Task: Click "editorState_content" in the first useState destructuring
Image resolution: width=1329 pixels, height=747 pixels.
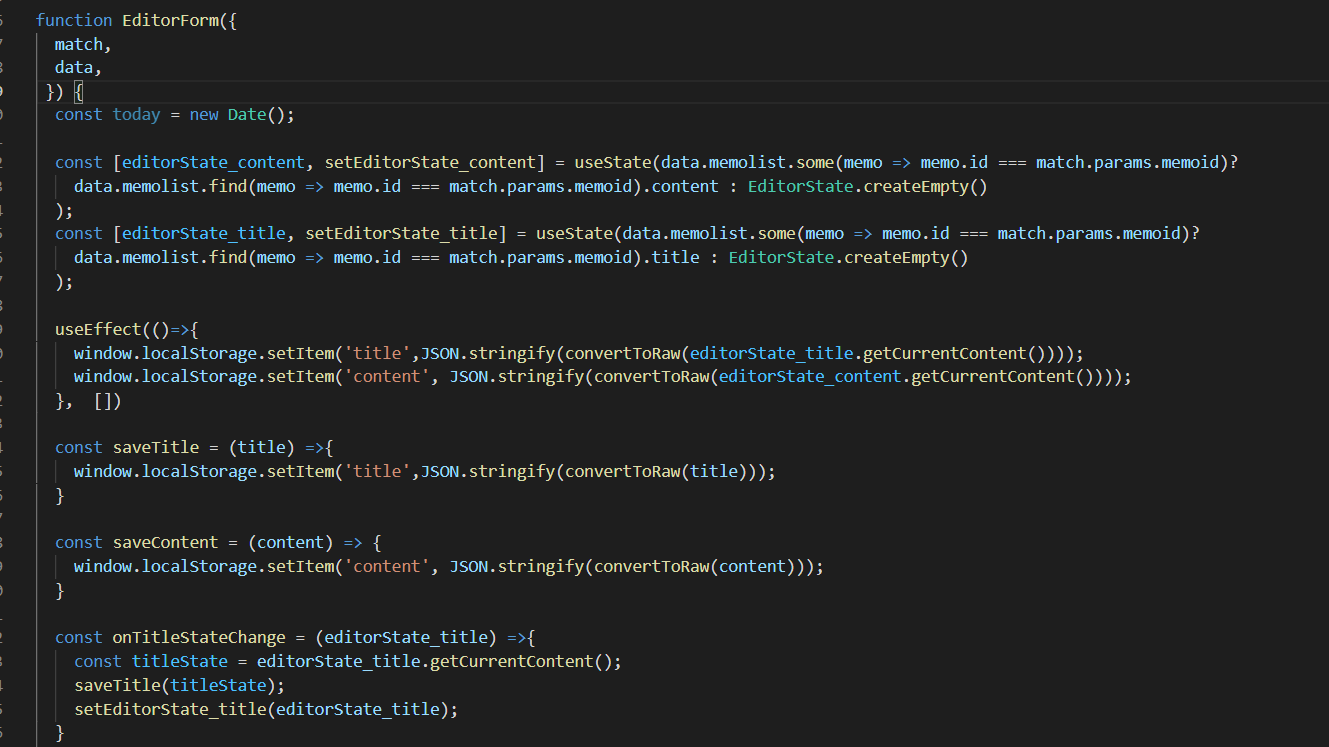Action: (x=213, y=162)
